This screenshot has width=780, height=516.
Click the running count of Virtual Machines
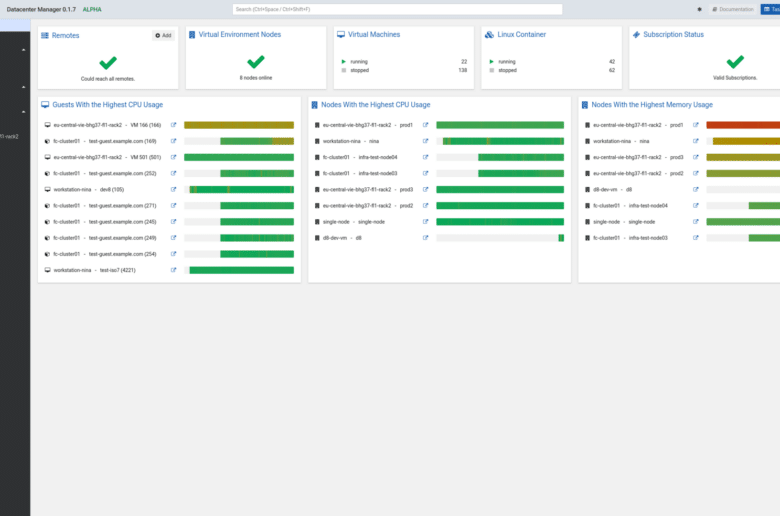tap(464, 62)
